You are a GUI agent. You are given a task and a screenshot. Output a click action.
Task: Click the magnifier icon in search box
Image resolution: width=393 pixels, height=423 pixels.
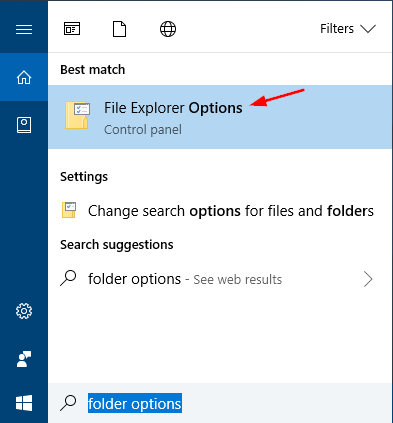pyautogui.click(x=68, y=403)
